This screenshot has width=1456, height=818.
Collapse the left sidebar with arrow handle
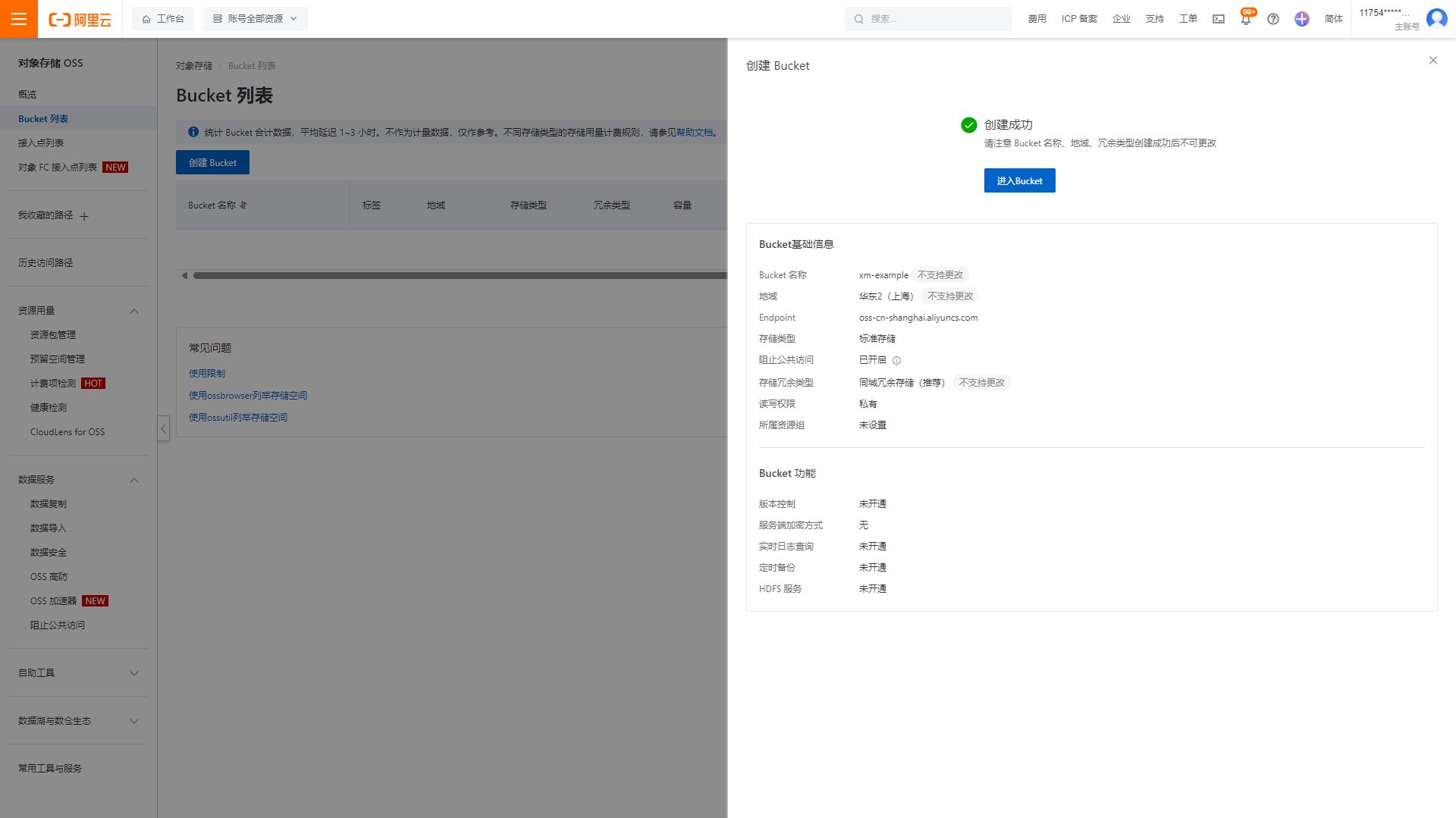(x=163, y=428)
